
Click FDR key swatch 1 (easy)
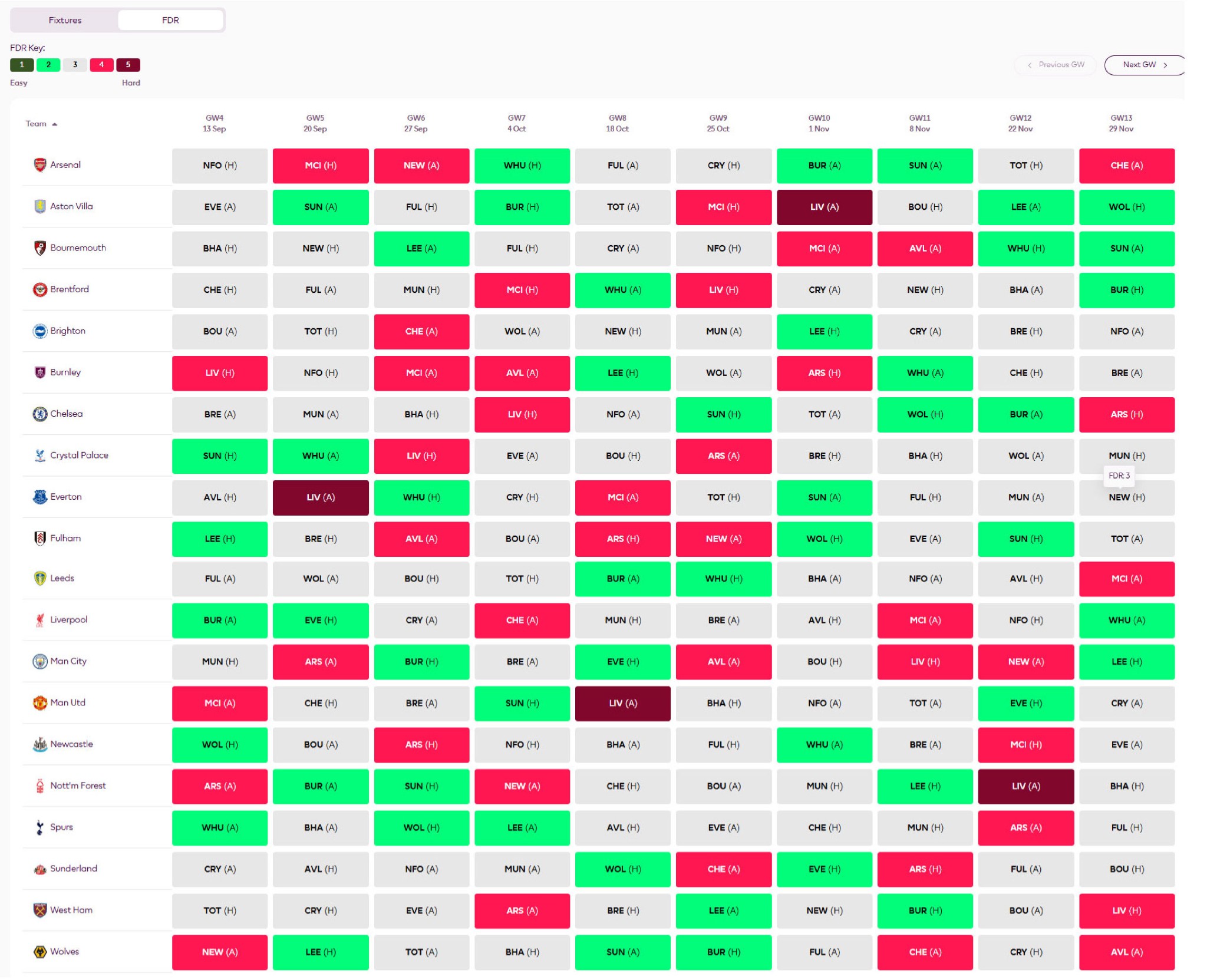point(22,65)
